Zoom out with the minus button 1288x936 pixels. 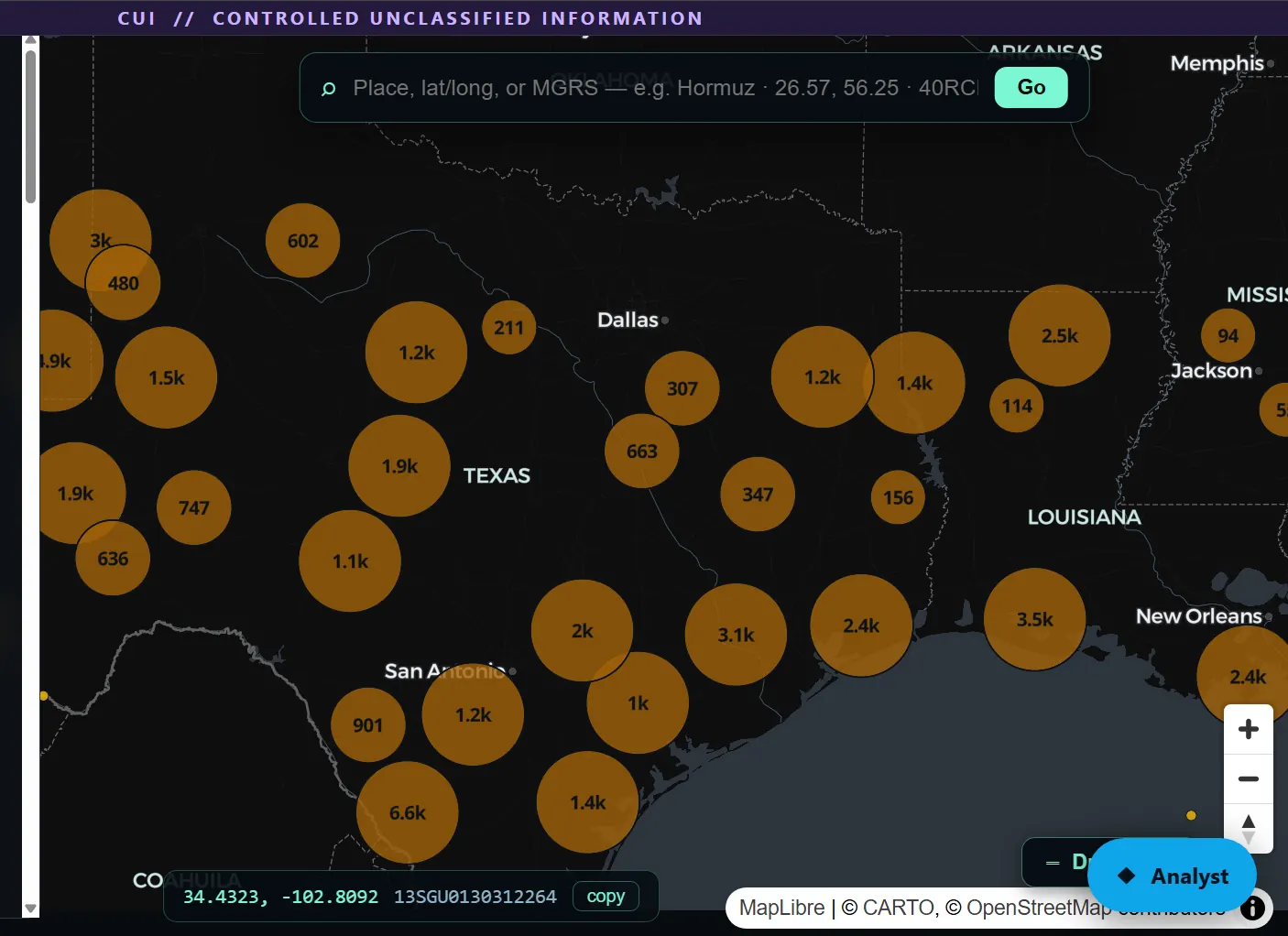[1248, 779]
